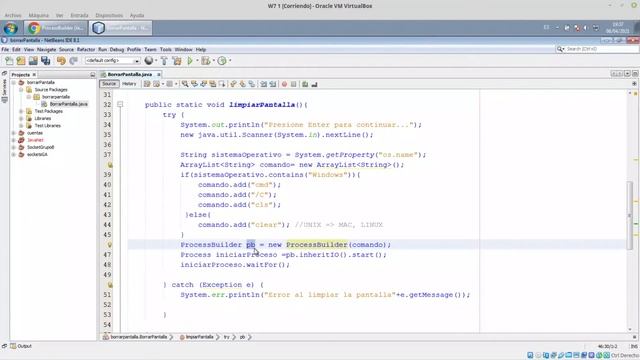The image size is (640, 360).
Task: Open the dropdown arrow beside Run button
Action: click(x=197, y=61)
